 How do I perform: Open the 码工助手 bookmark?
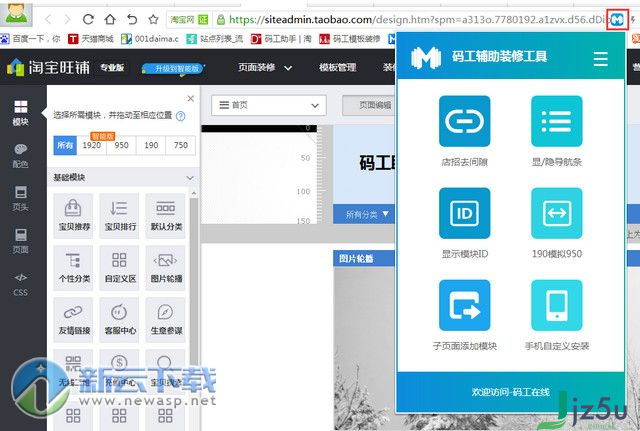click(281, 39)
